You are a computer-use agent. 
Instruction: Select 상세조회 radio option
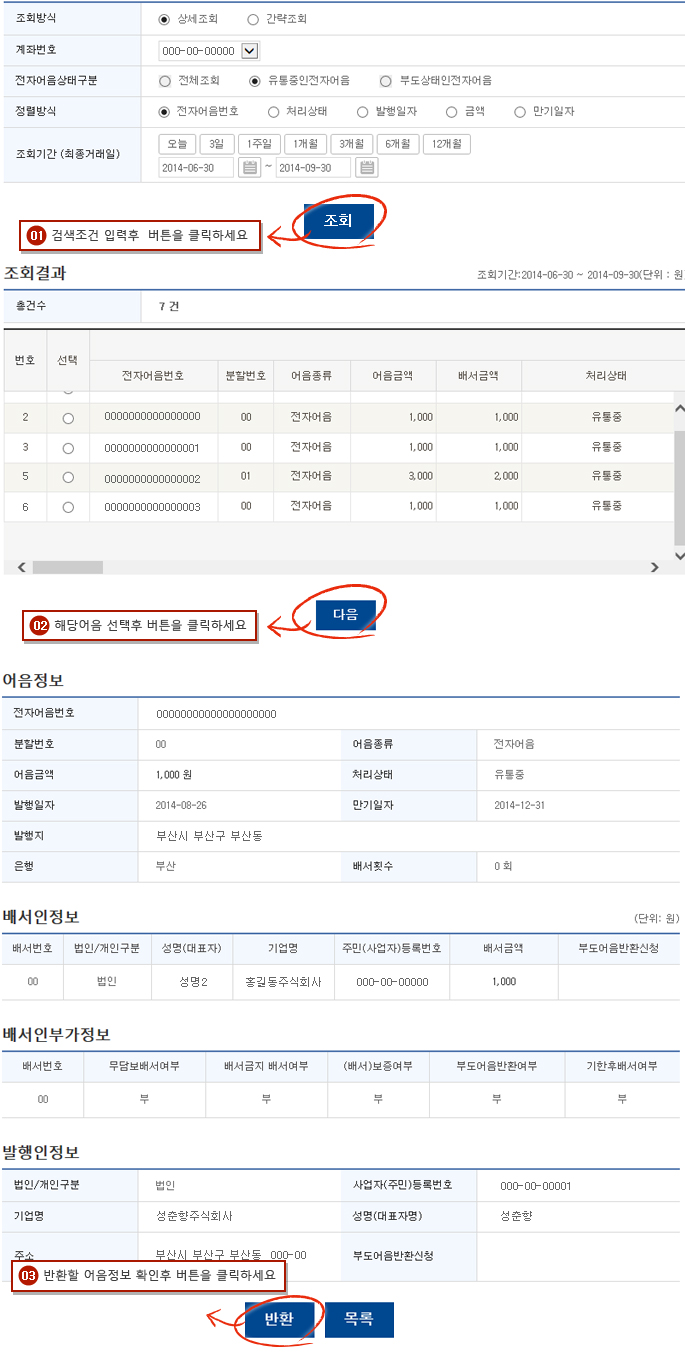(x=164, y=19)
